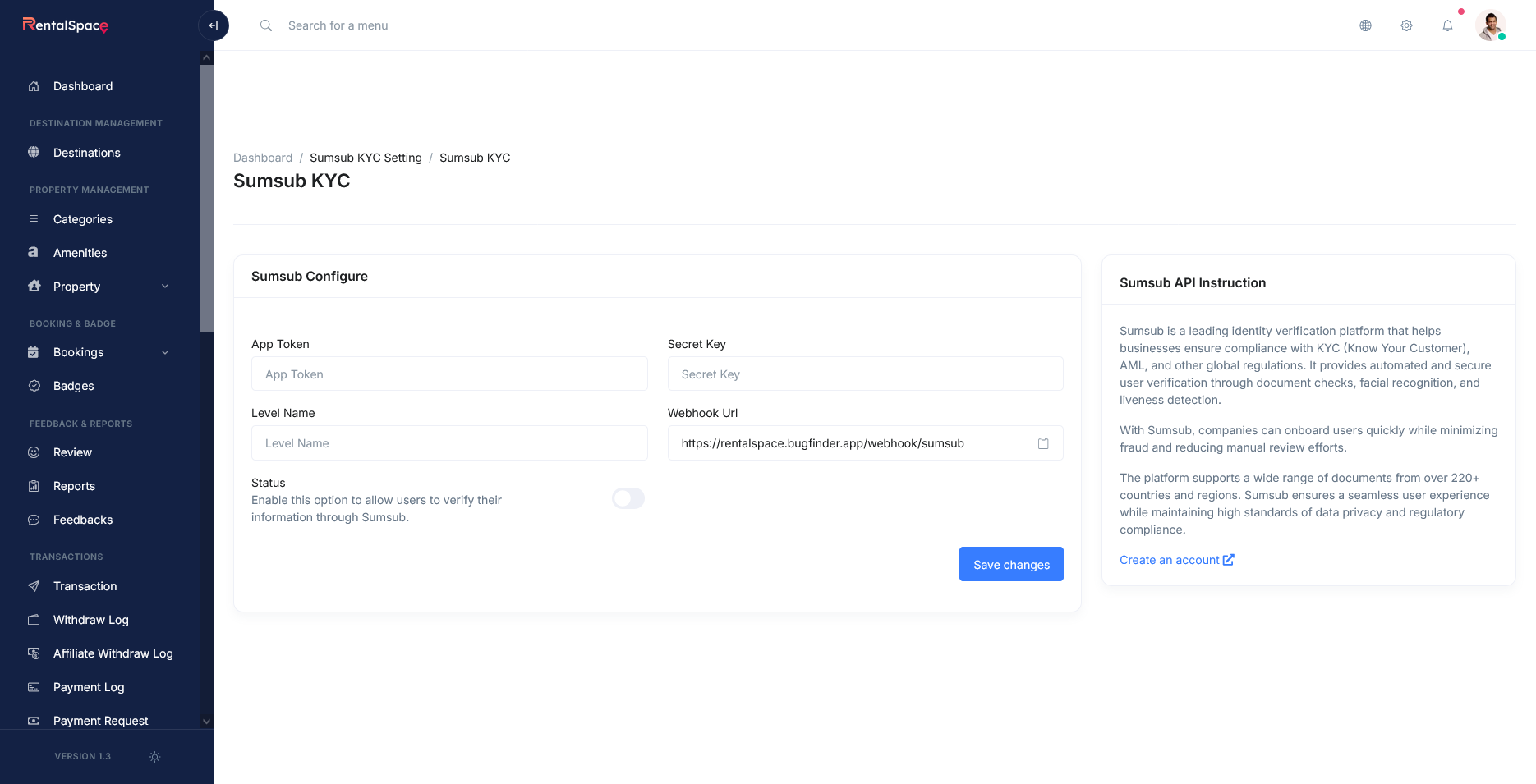Viewport: 1536px width, 784px height.
Task: Click the Payment Request cash icon
Action: (34, 721)
